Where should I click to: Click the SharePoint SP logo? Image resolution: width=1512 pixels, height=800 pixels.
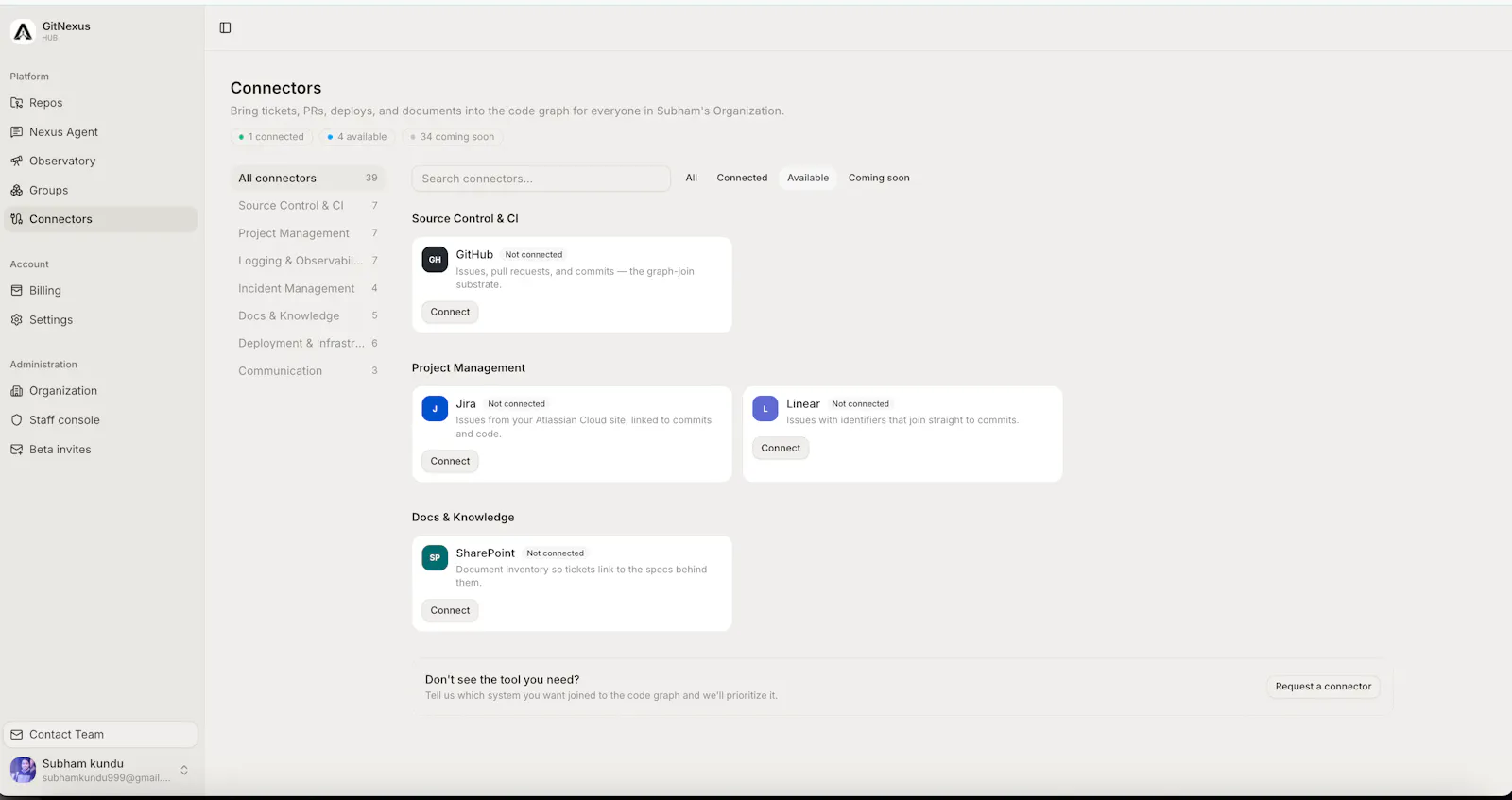click(435, 557)
